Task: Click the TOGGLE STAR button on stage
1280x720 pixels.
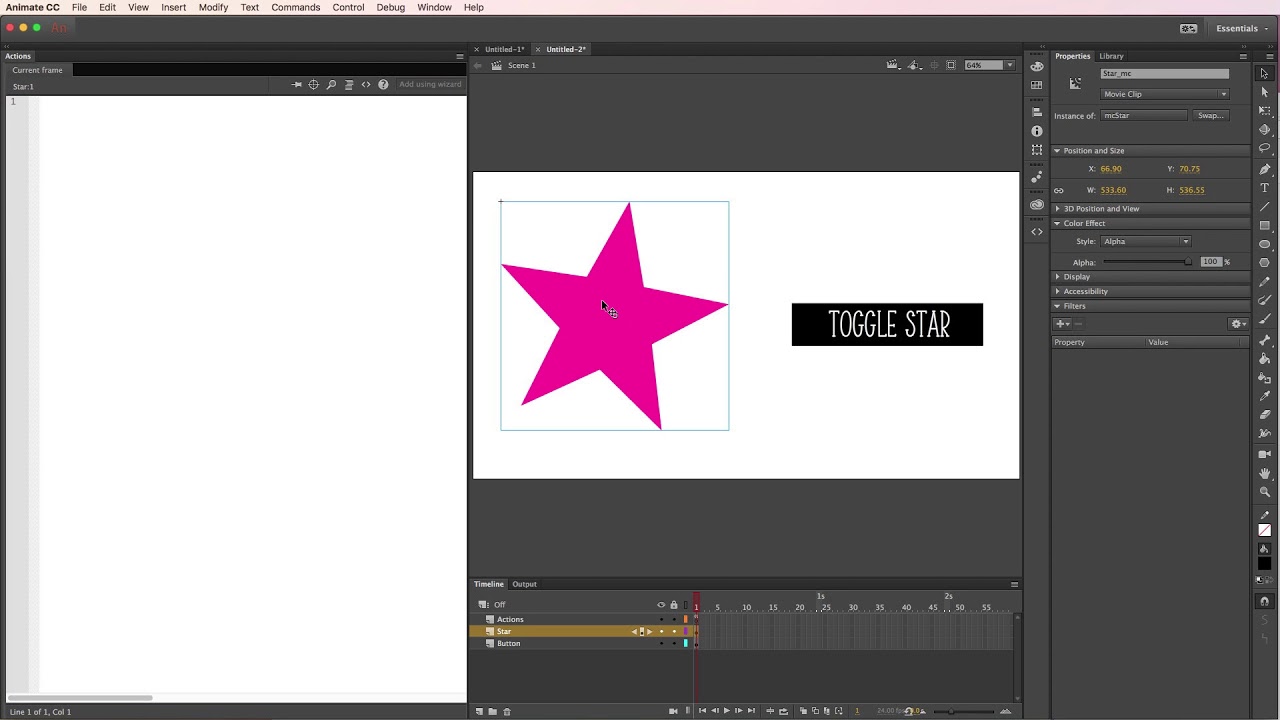Action: pyautogui.click(x=887, y=325)
